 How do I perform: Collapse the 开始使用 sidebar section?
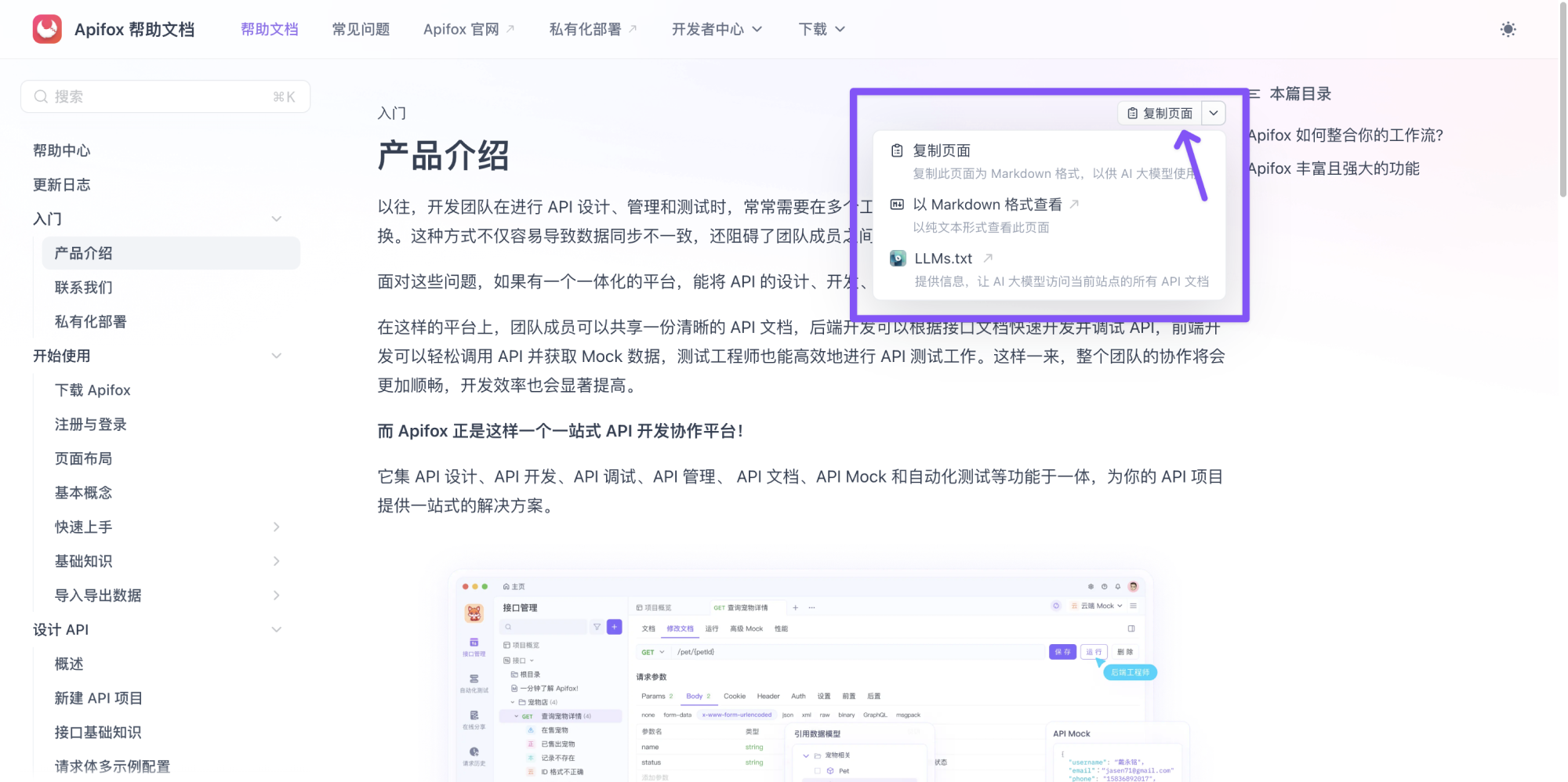click(276, 356)
